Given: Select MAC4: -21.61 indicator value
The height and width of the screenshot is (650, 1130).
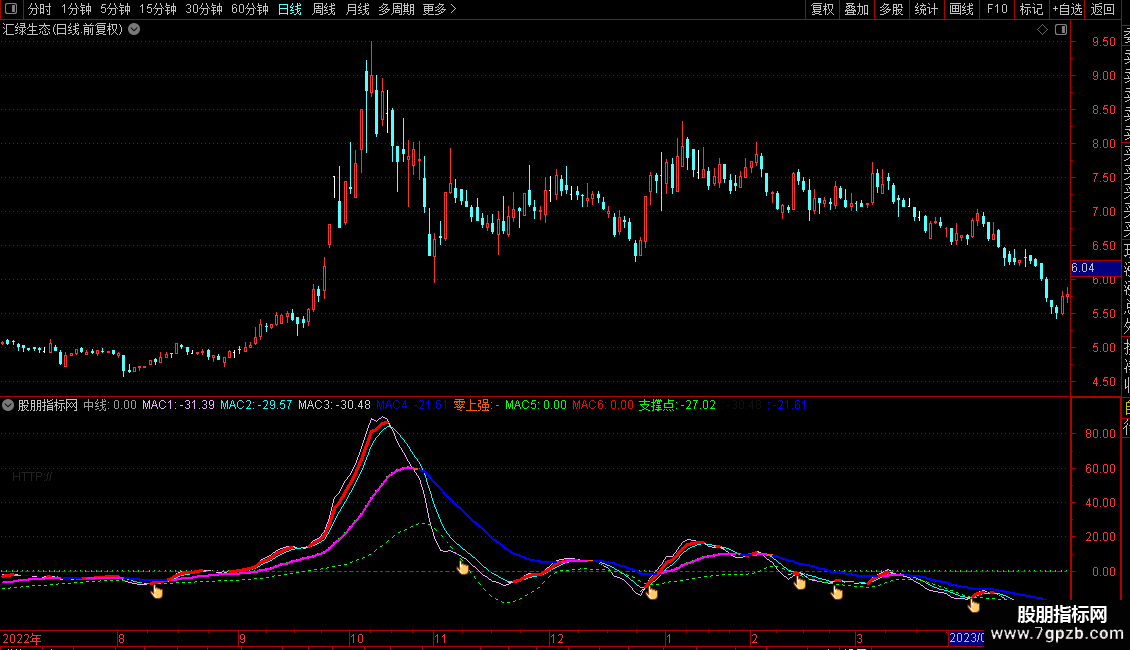Looking at the screenshot, I should [x=412, y=405].
